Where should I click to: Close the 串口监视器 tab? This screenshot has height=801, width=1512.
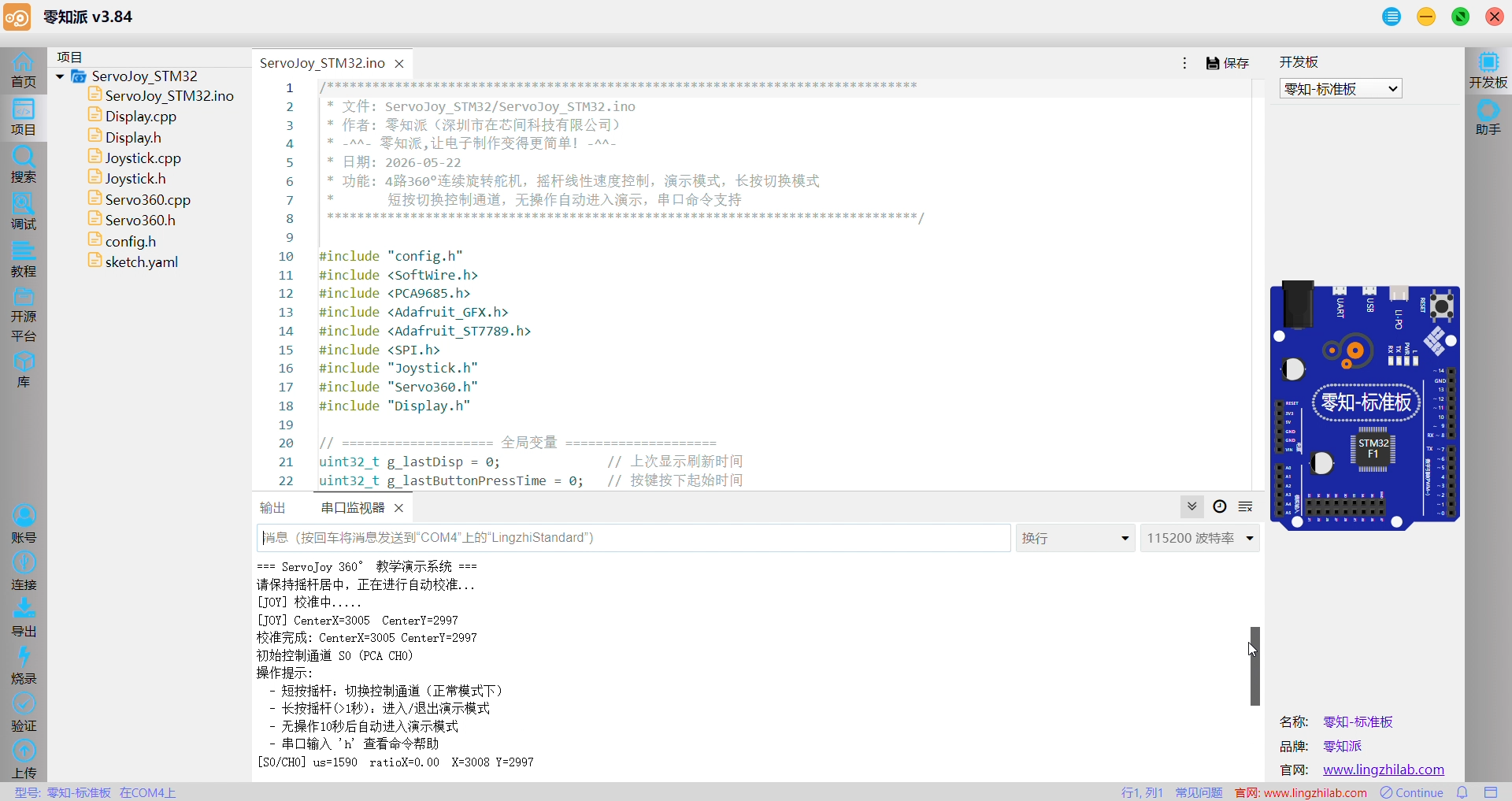tap(398, 508)
